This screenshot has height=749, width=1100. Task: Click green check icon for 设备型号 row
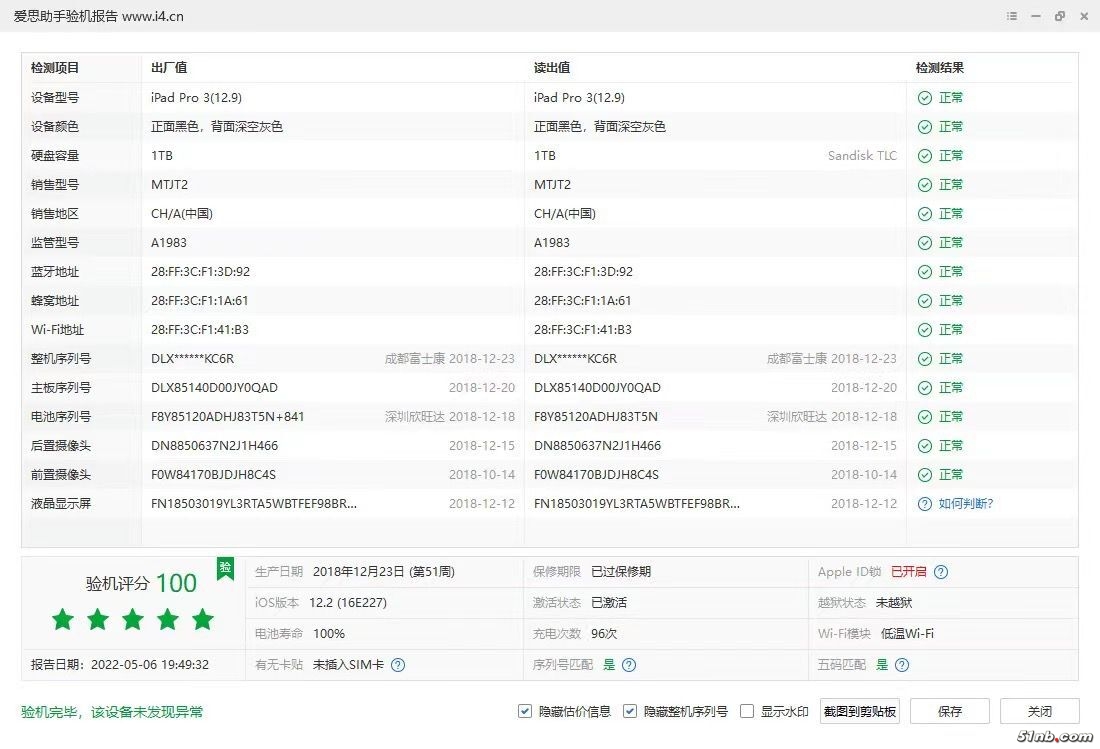pos(925,98)
